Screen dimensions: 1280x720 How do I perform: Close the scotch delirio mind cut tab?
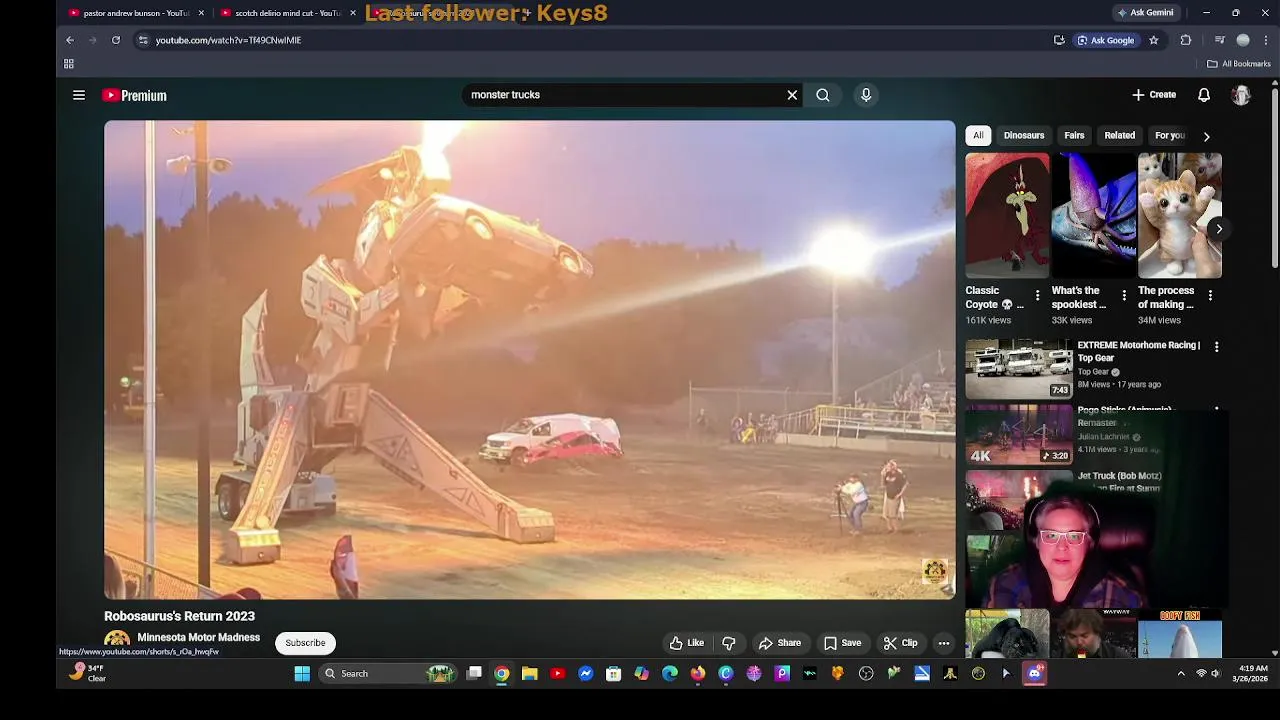click(353, 13)
